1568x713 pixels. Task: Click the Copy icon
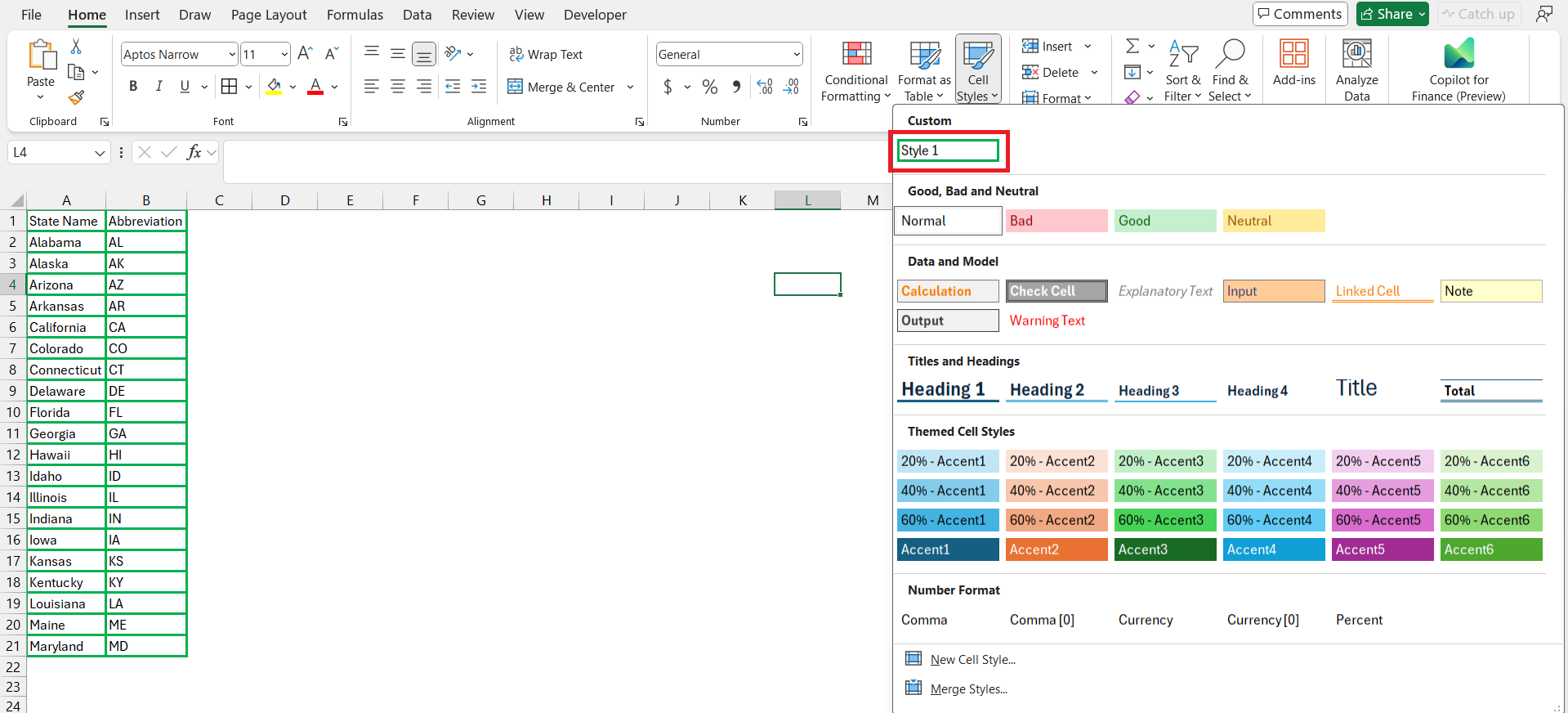[x=76, y=72]
